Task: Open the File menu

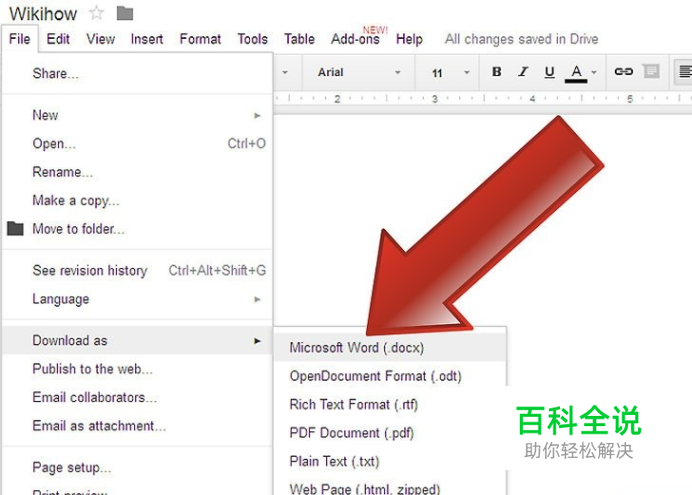Action: pyautogui.click(x=19, y=39)
